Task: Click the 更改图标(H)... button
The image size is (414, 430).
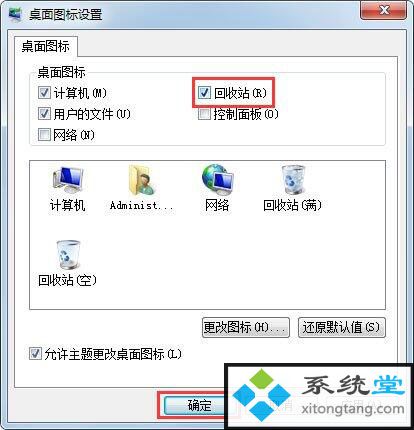Action: pos(246,327)
